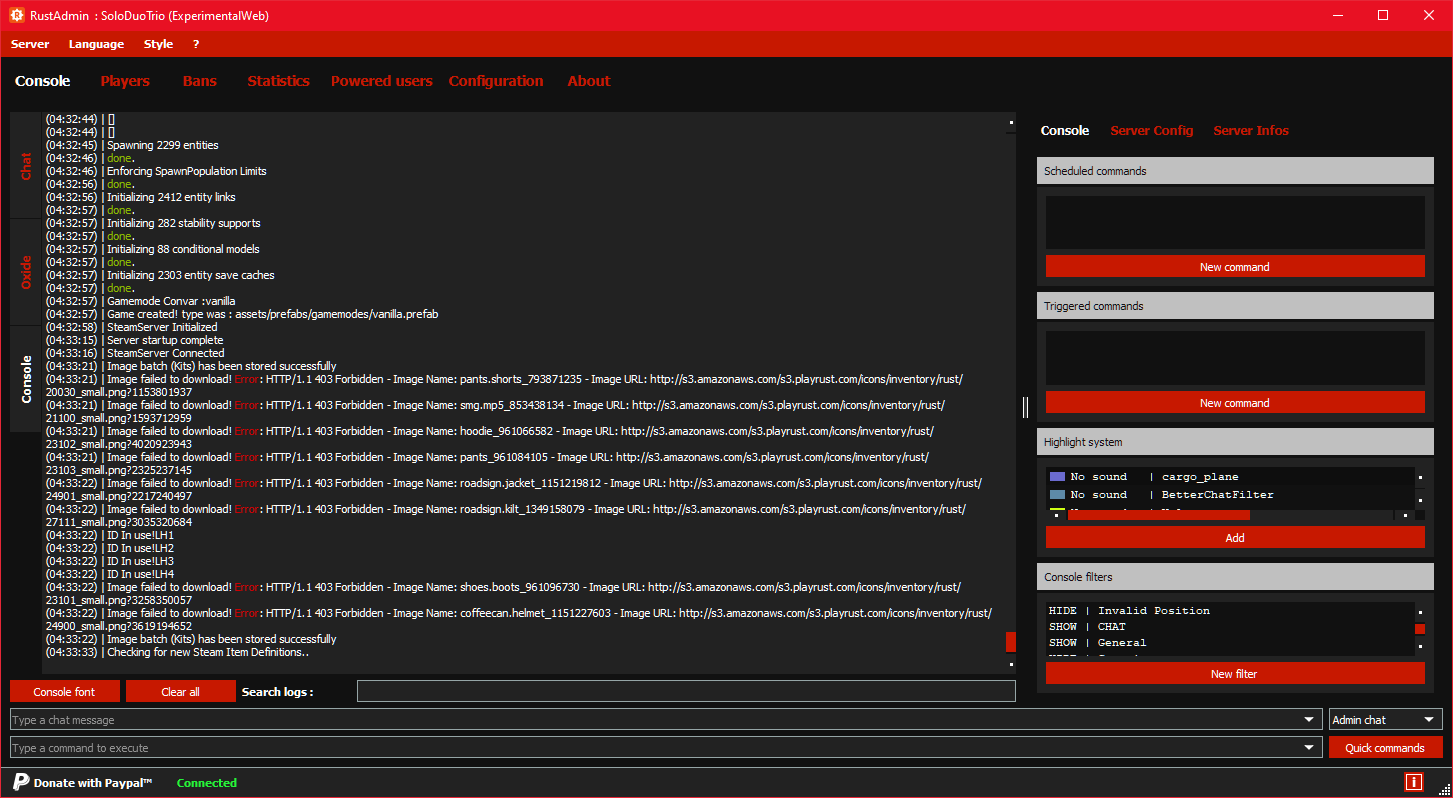The height and width of the screenshot is (798, 1453).
Task: Select the 'SHOW | CHAT' filter
Action: pyautogui.click(x=1087, y=627)
